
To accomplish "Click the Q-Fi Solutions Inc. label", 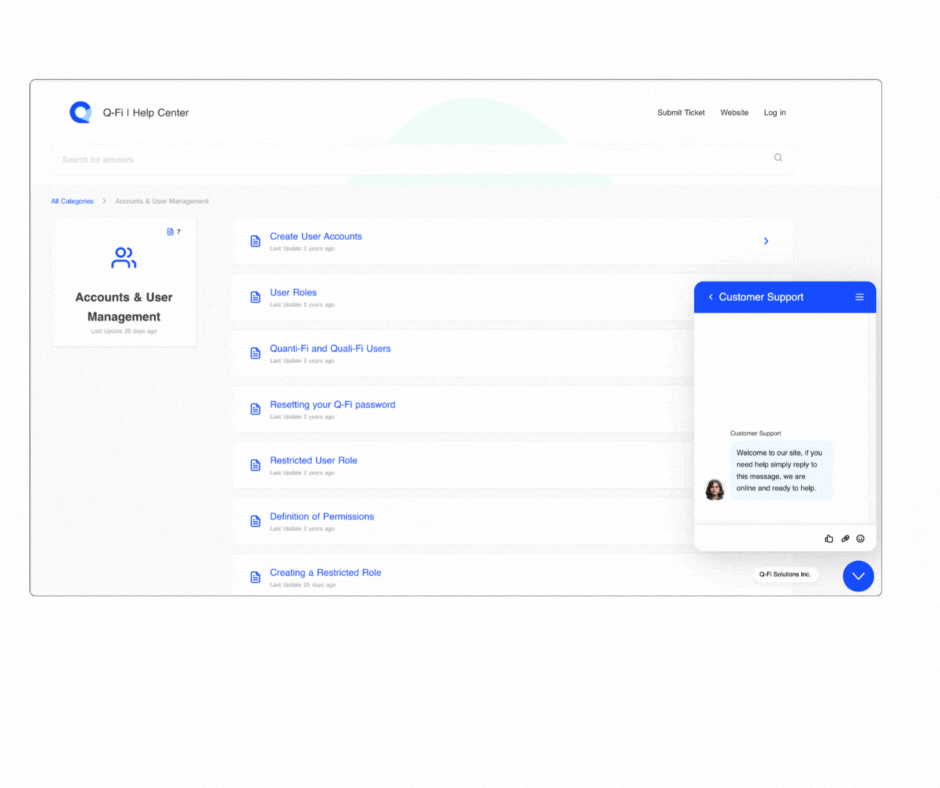I will point(784,575).
